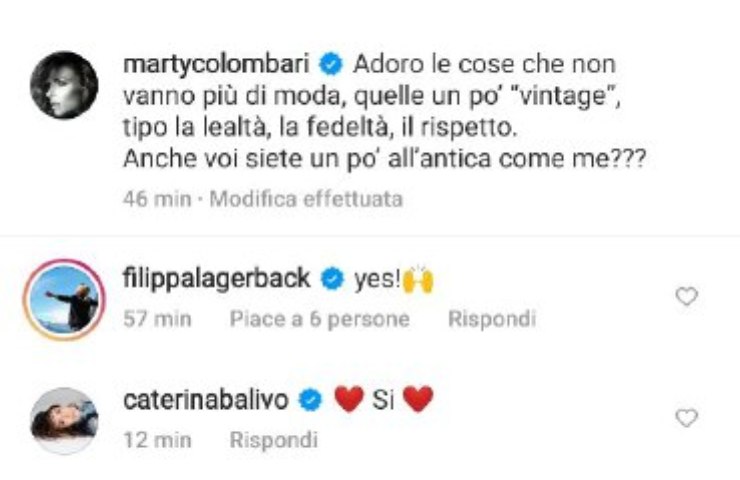Reply to caterinabalivo's comment via Rispondi
The image size is (740, 480).
pyautogui.click(x=274, y=440)
